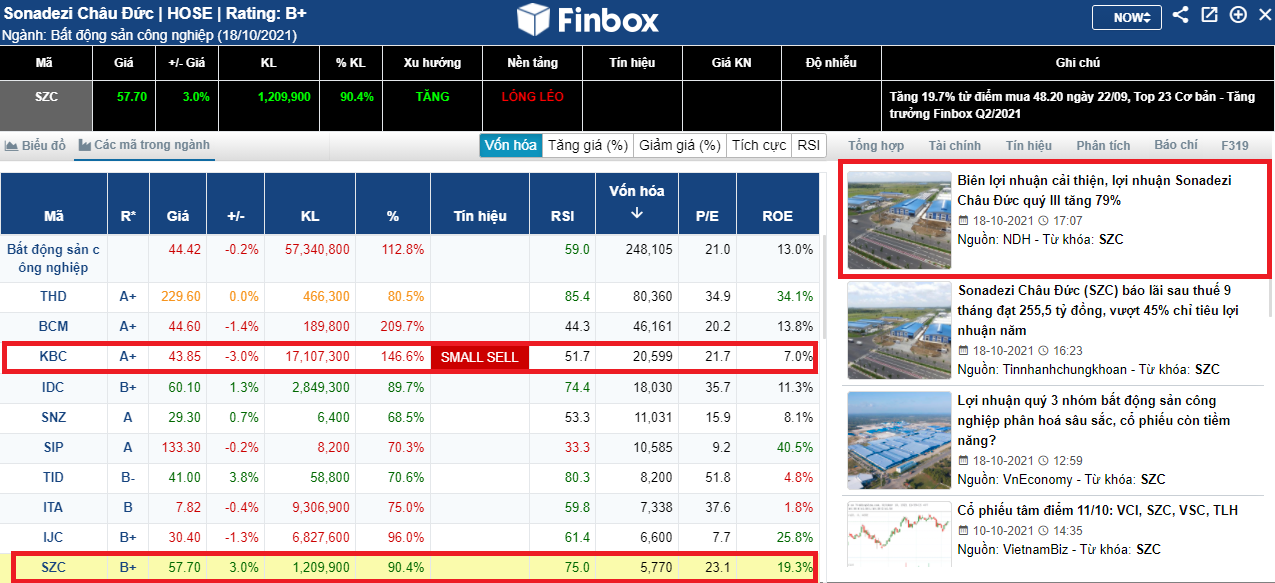Viewport: 1275px width, 583px height.
Task: Select the TID stock ticker
Action: point(53,478)
